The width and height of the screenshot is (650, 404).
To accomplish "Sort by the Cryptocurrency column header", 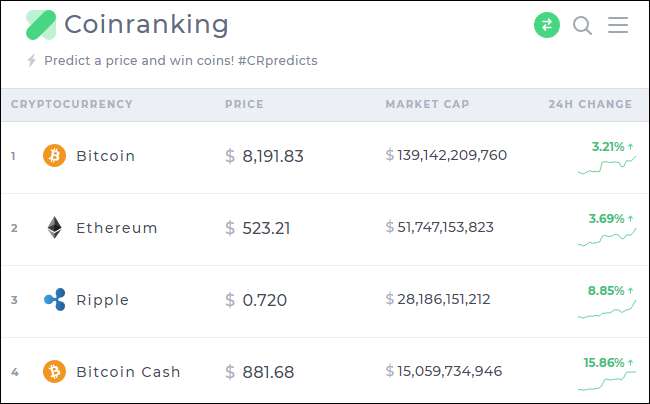I will click(x=72, y=104).
